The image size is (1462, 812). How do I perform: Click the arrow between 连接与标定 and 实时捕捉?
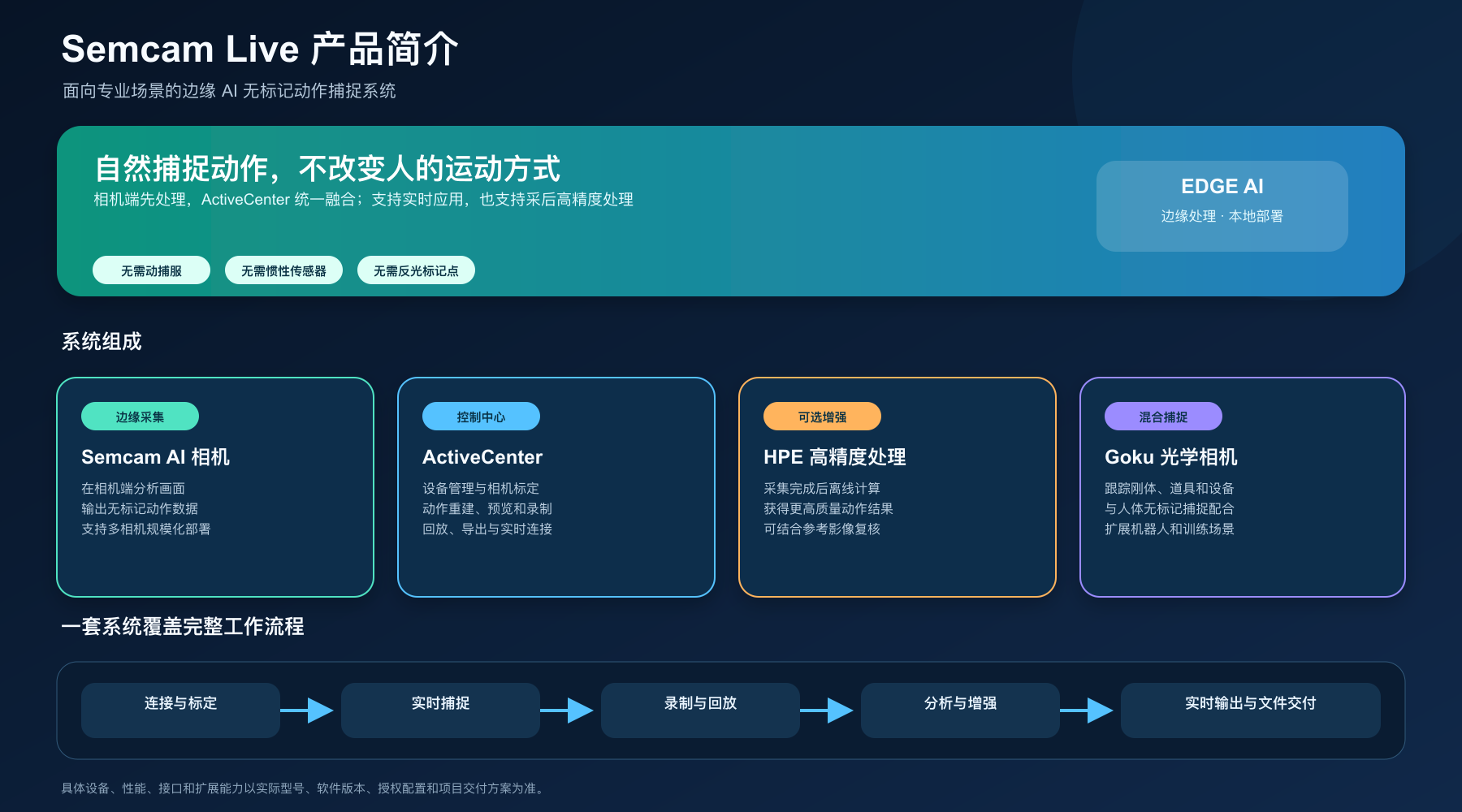coord(307,710)
